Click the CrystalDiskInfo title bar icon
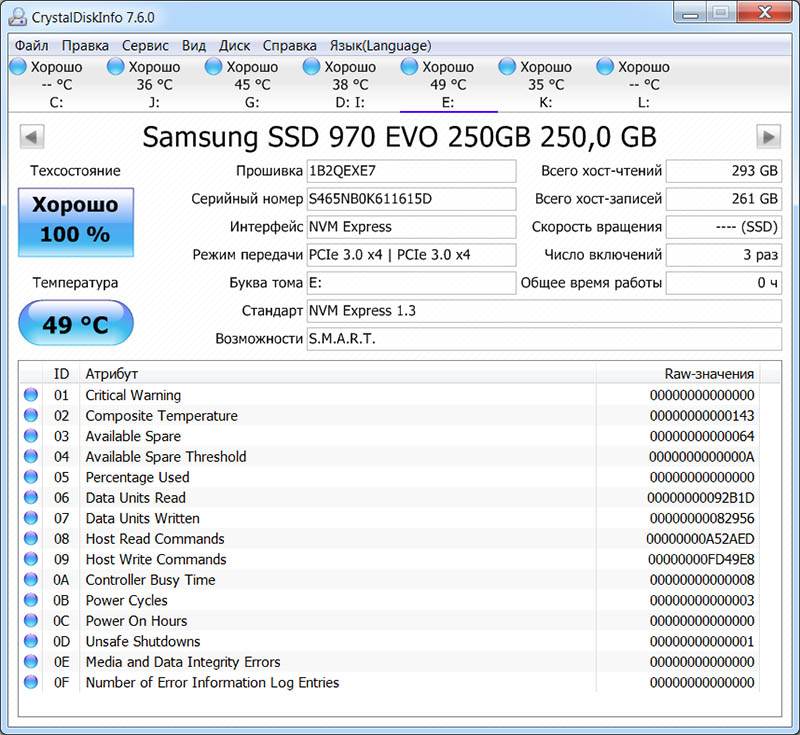This screenshot has height=735, width=800. tap(17, 17)
